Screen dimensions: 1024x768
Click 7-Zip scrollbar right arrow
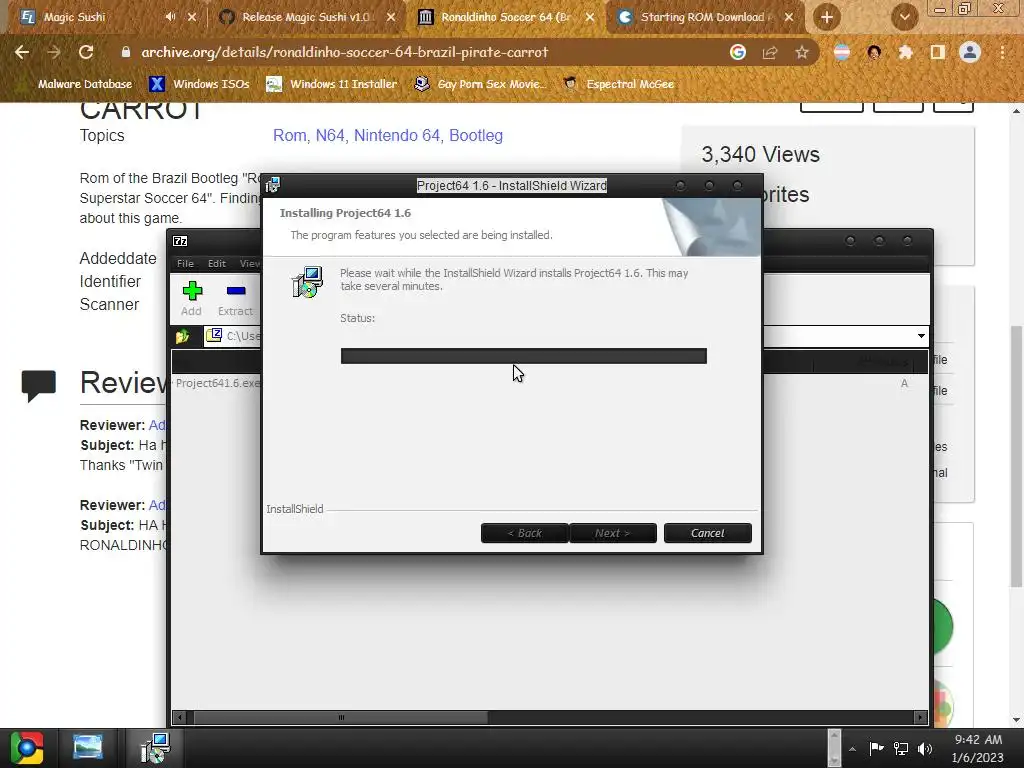click(x=920, y=717)
